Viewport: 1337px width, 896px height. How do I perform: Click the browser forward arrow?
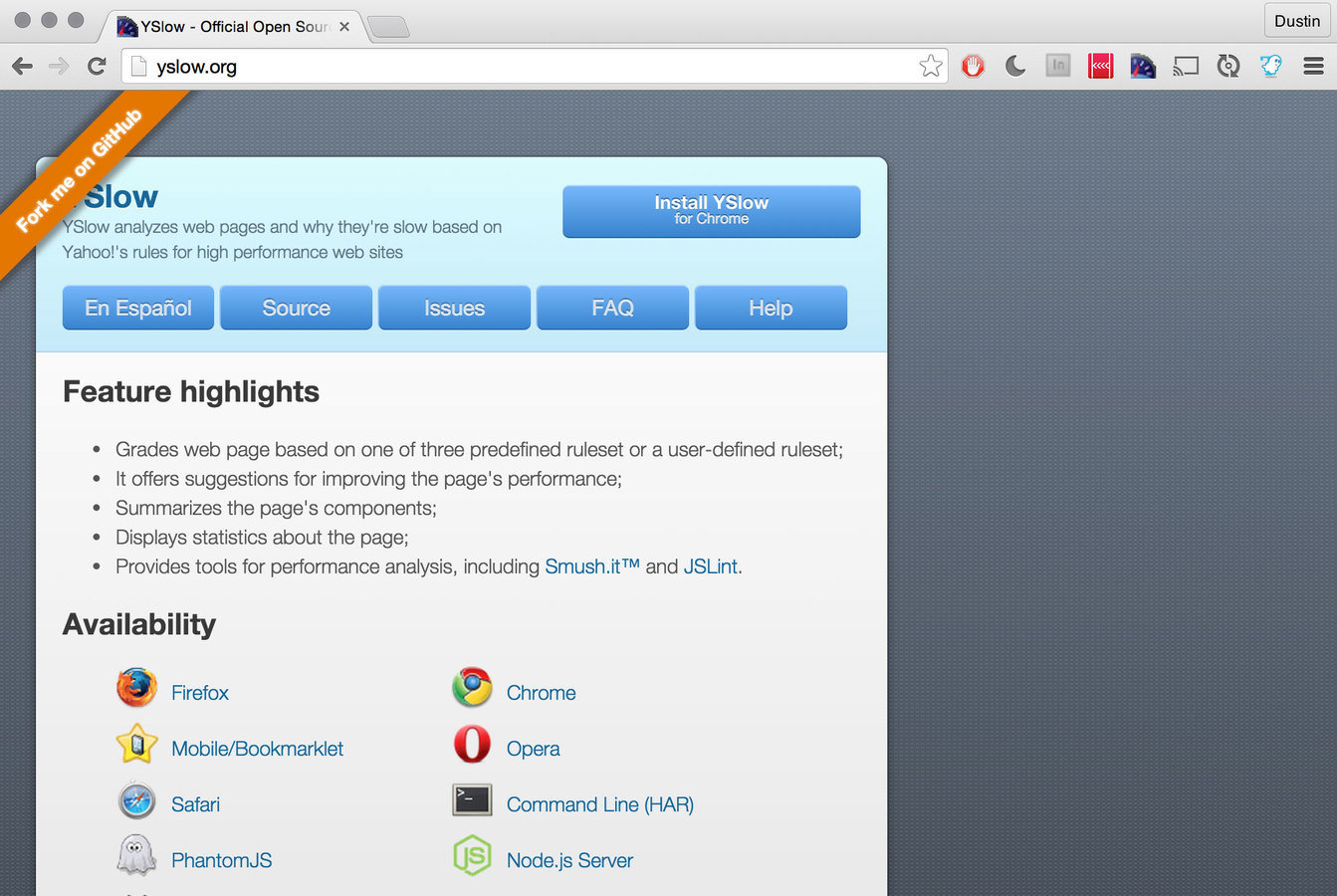click(59, 67)
